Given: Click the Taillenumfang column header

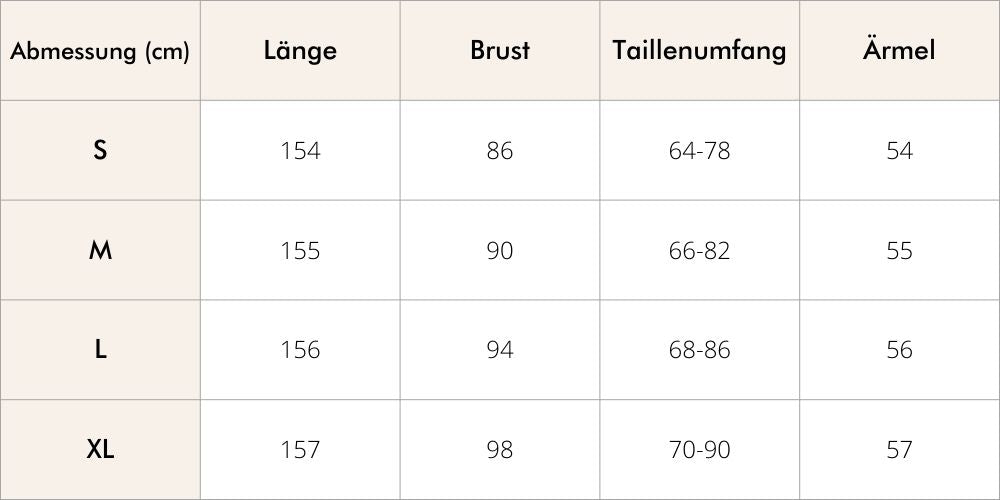Looking at the screenshot, I should (700, 51).
